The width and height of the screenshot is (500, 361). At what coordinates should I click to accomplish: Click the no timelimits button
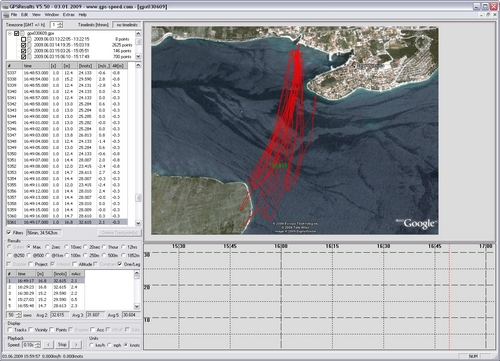coord(127,25)
